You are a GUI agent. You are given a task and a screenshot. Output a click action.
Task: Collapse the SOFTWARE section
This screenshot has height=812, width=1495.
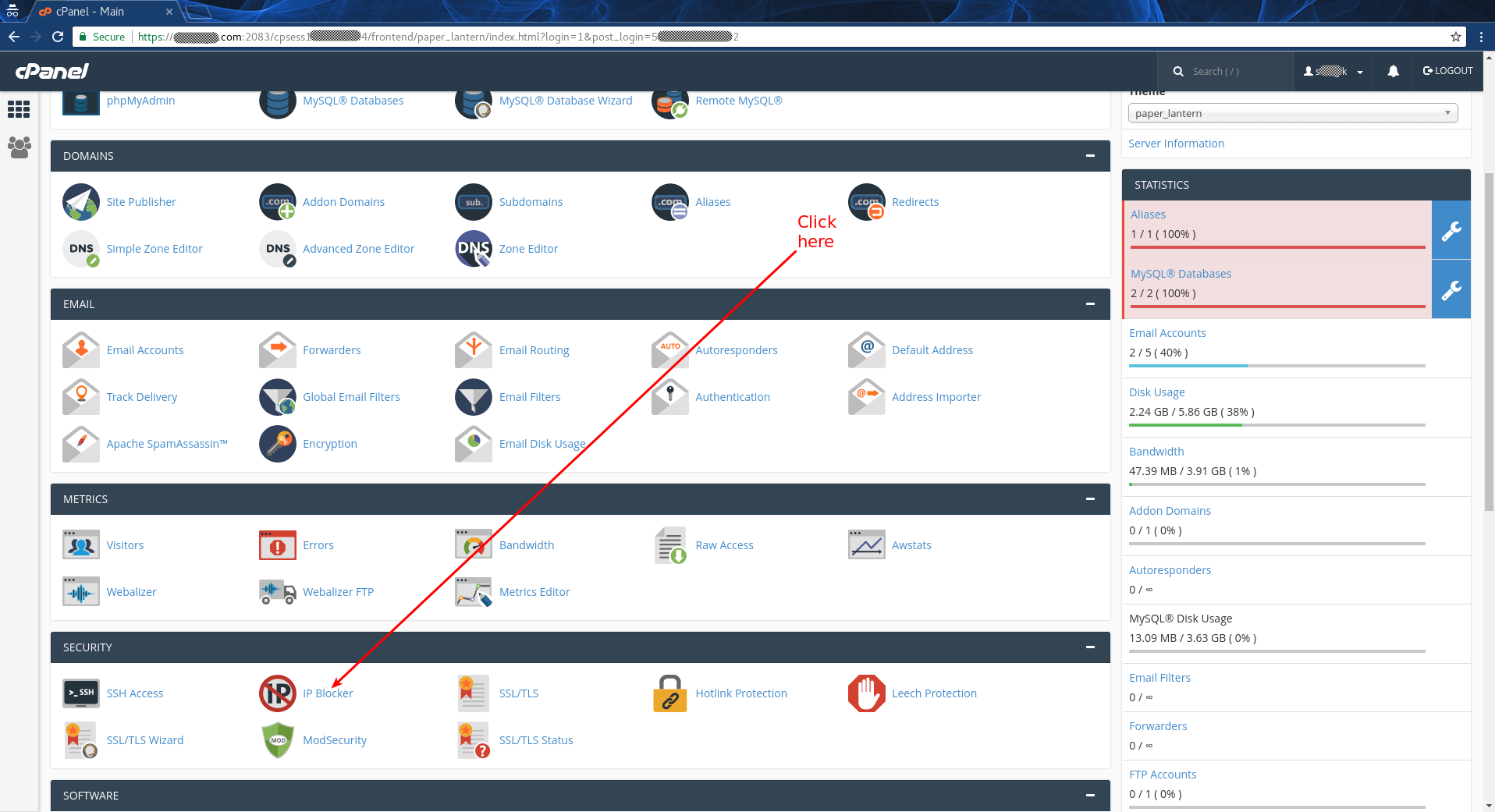[x=1090, y=796]
